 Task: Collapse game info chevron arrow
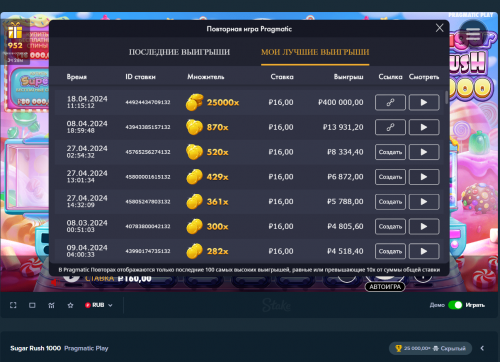pyautogui.click(x=482, y=348)
